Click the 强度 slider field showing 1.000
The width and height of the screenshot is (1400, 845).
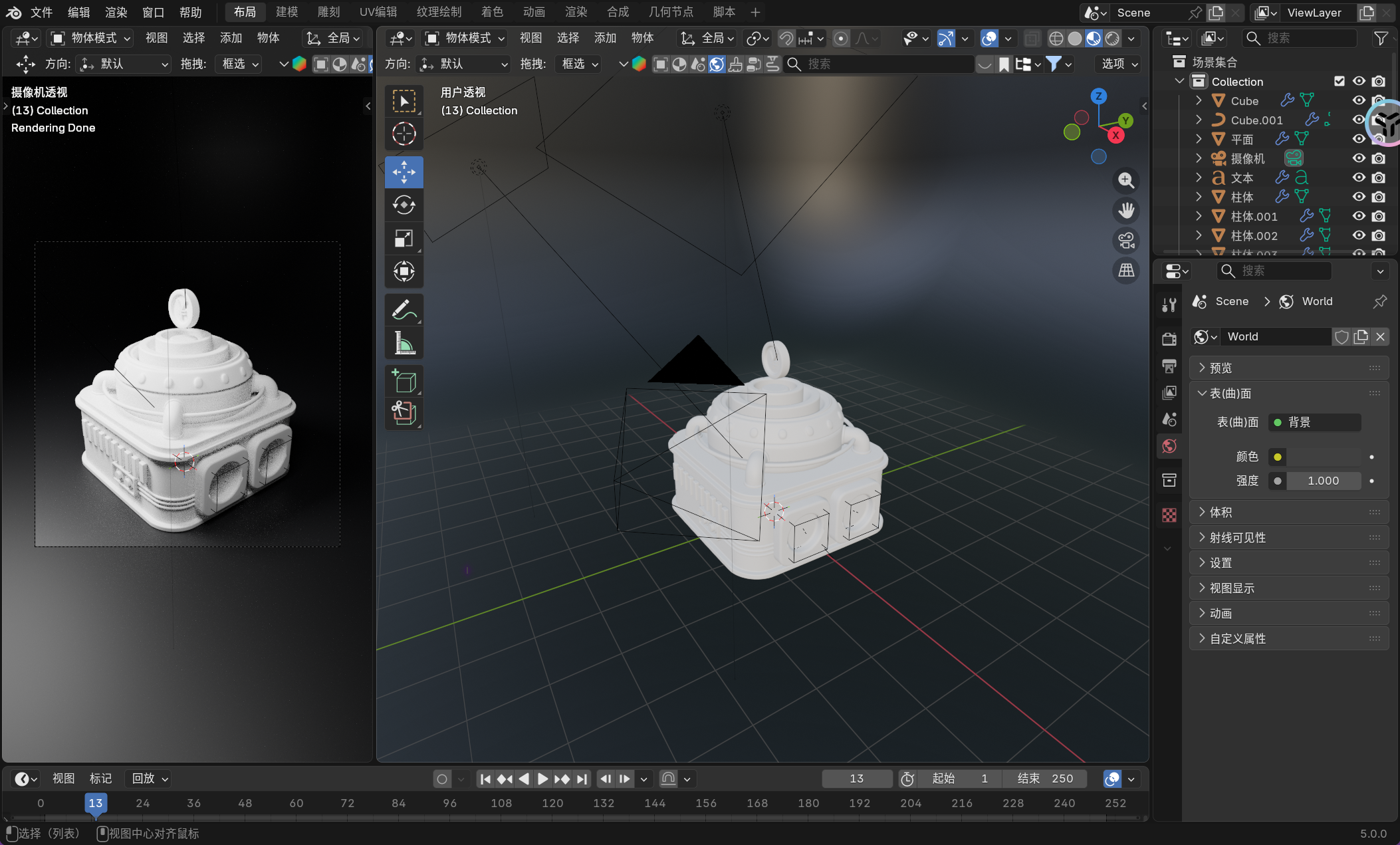point(1323,481)
